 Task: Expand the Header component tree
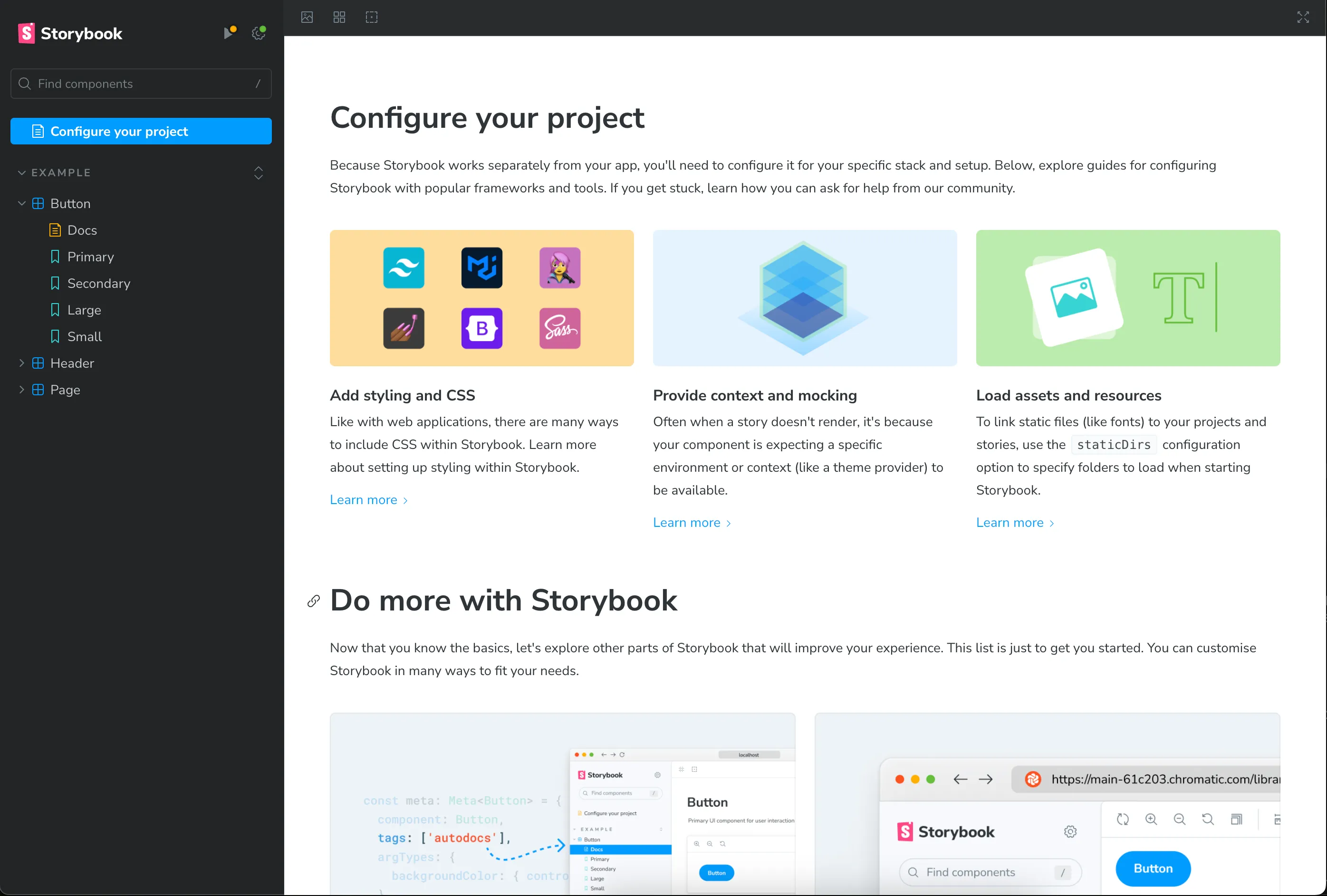tap(22, 363)
